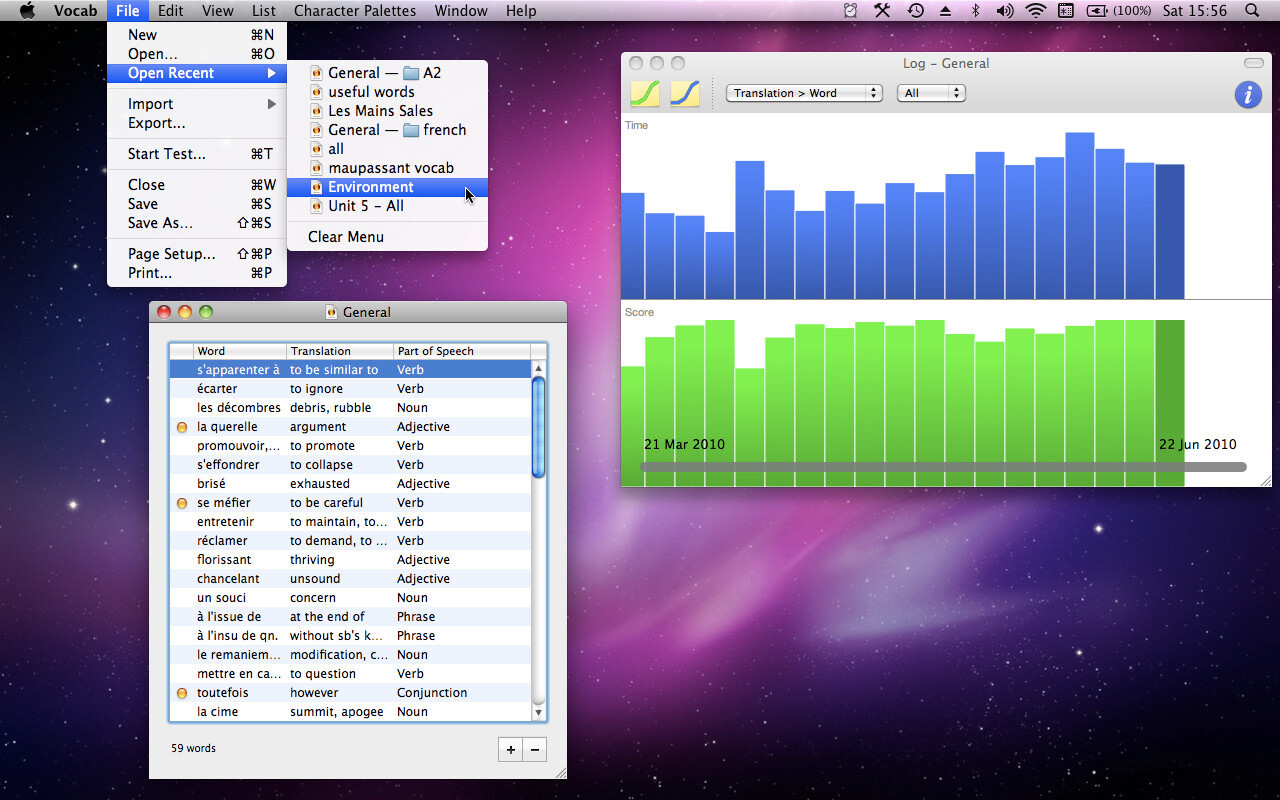
Task: Click the translation cell 'thriving'
Action: pyautogui.click(x=312, y=560)
